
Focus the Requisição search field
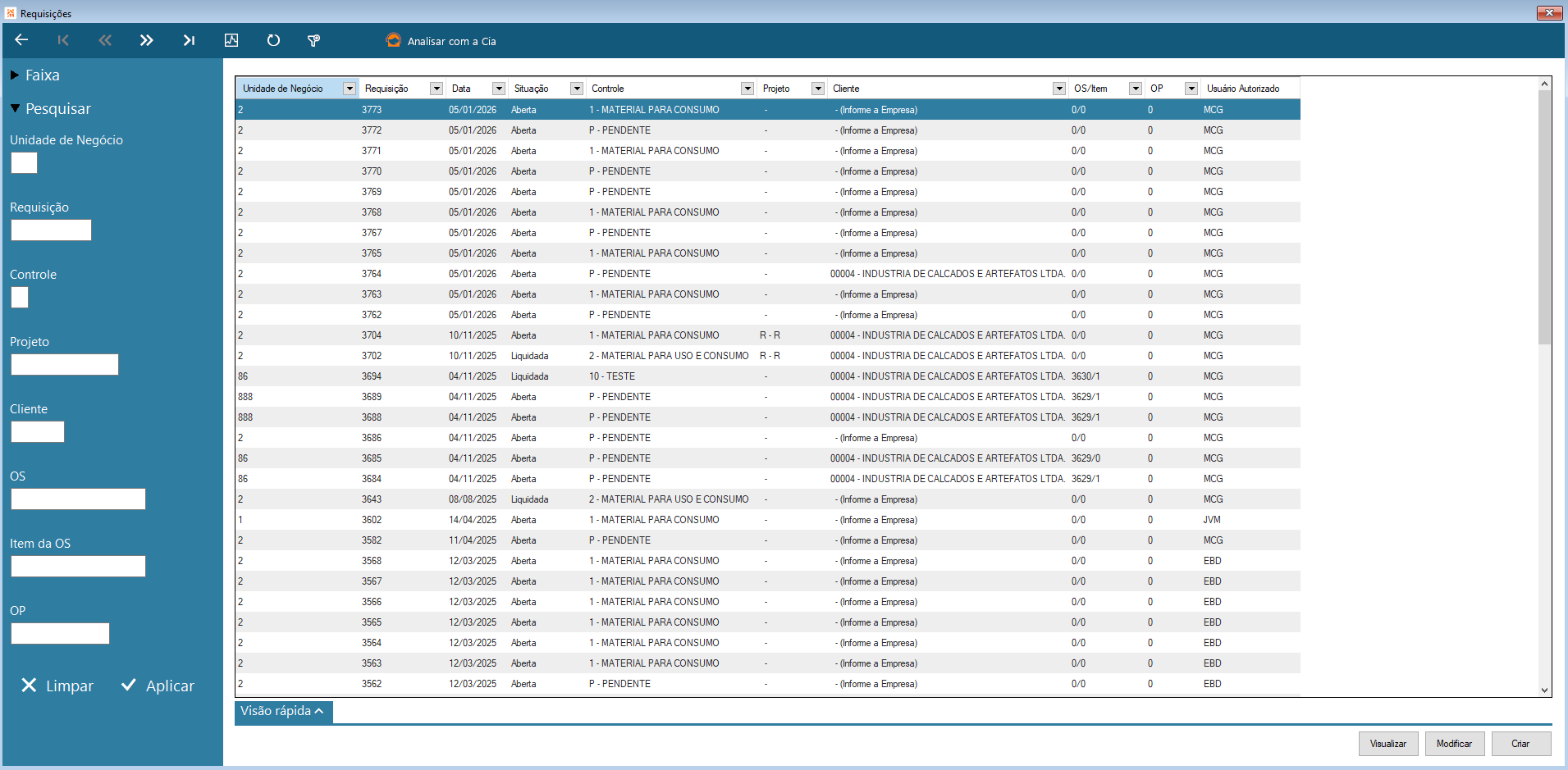tap(51, 230)
